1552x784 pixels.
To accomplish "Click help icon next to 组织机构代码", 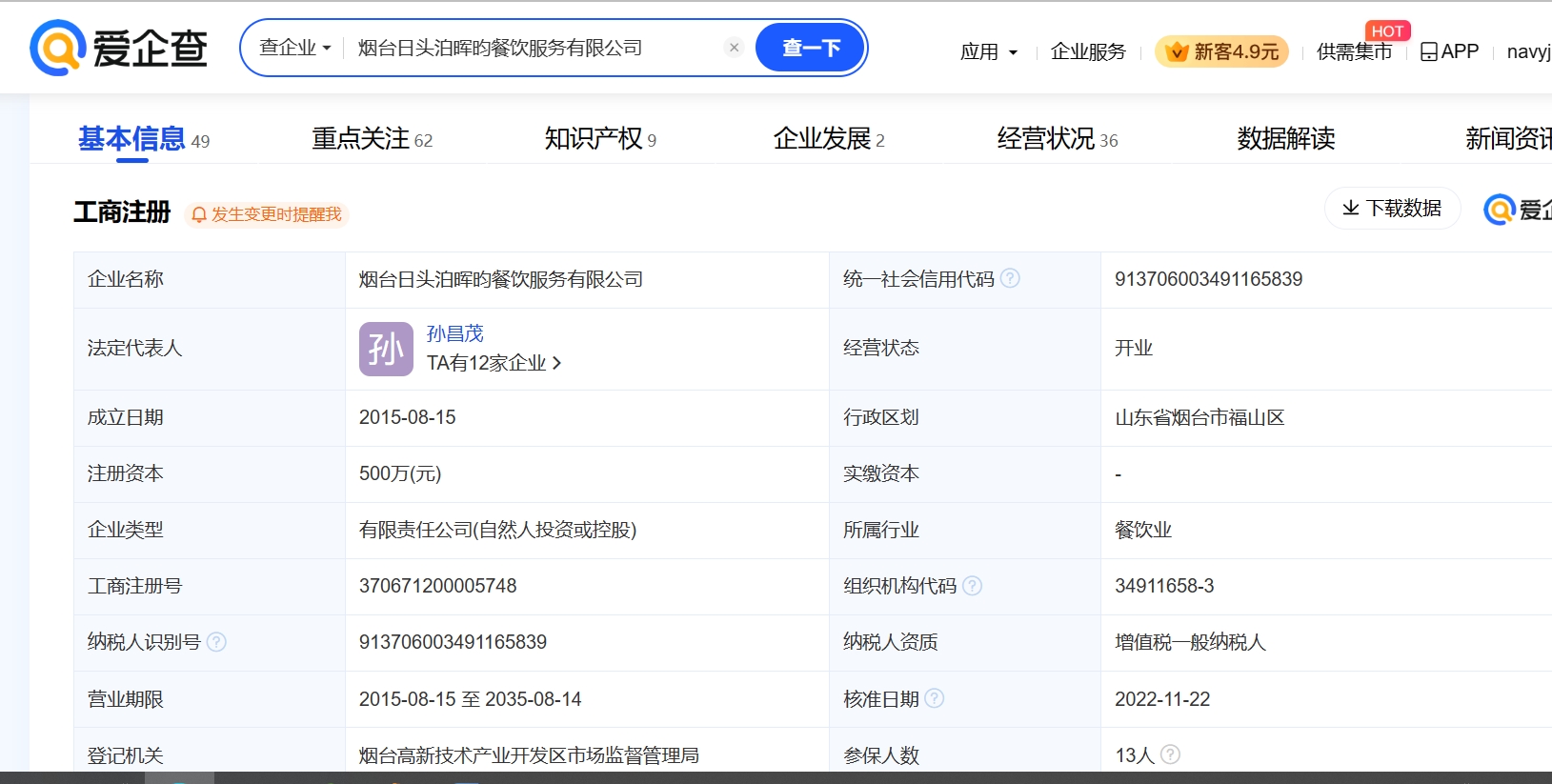I will [972, 586].
